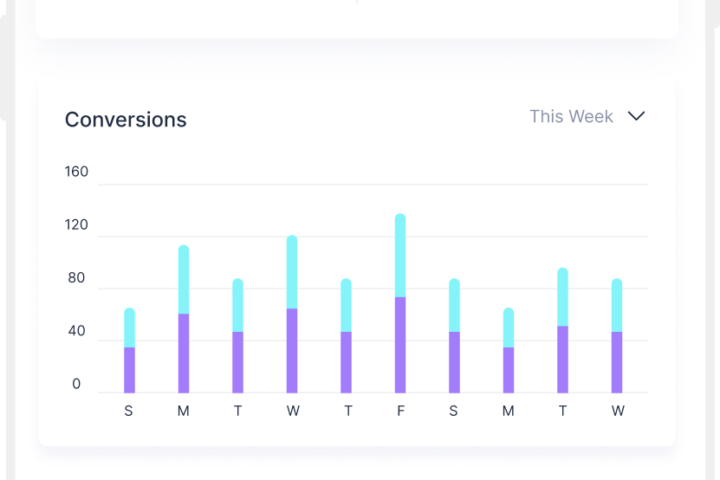Image resolution: width=720 pixels, height=480 pixels.
Task: Select the purple base of the leftmost bar
Action: coord(129,370)
